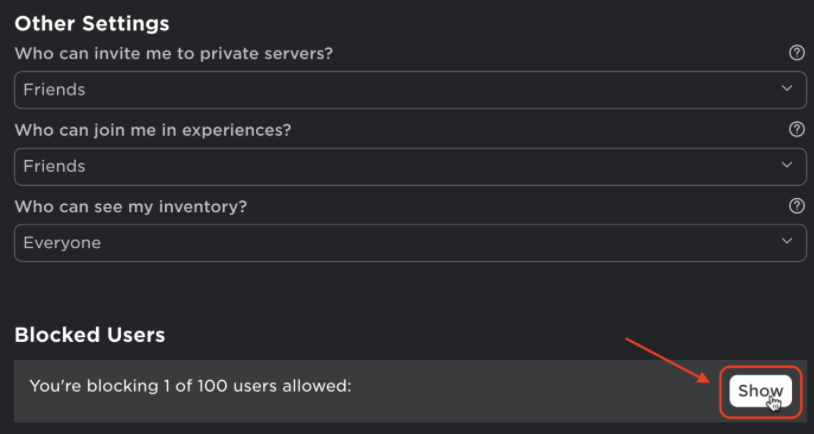
Task: Select the Friends value under private servers
Action: (x=54, y=90)
